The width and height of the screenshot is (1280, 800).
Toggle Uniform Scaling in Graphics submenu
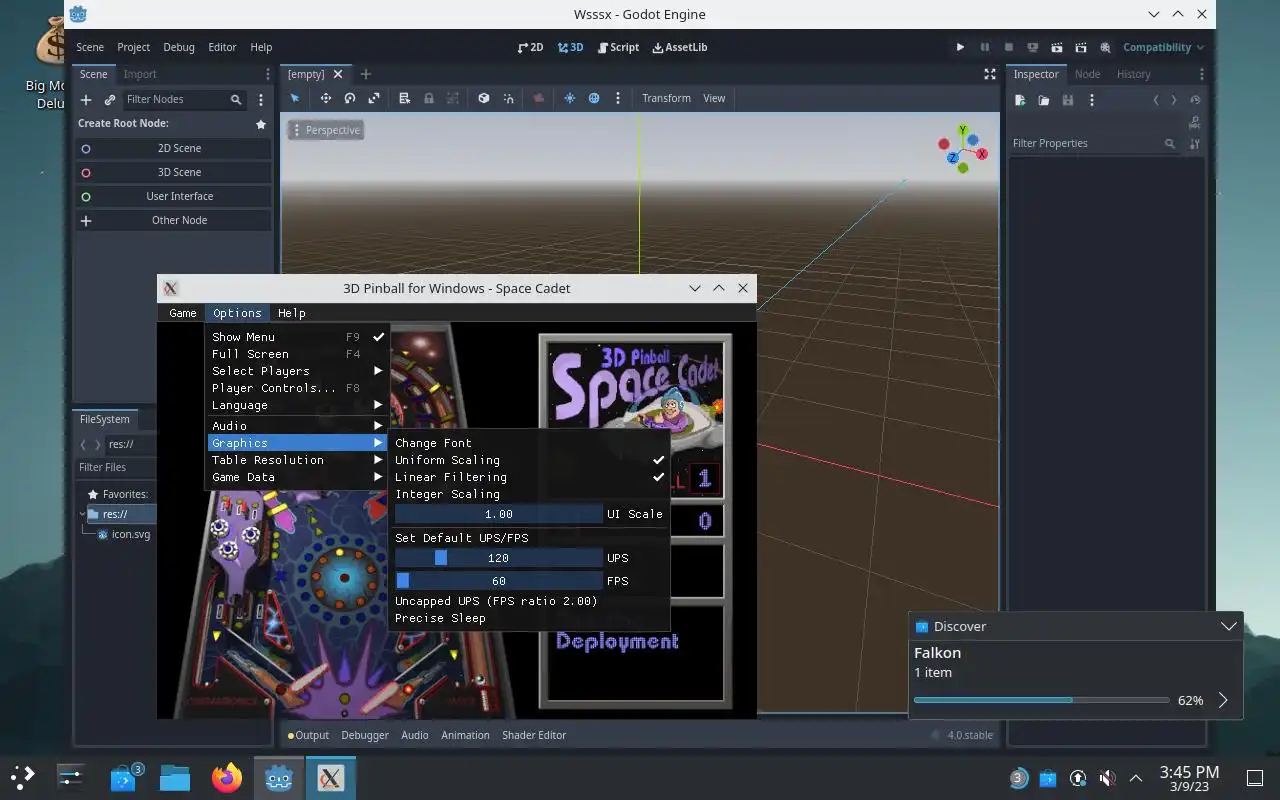529,460
